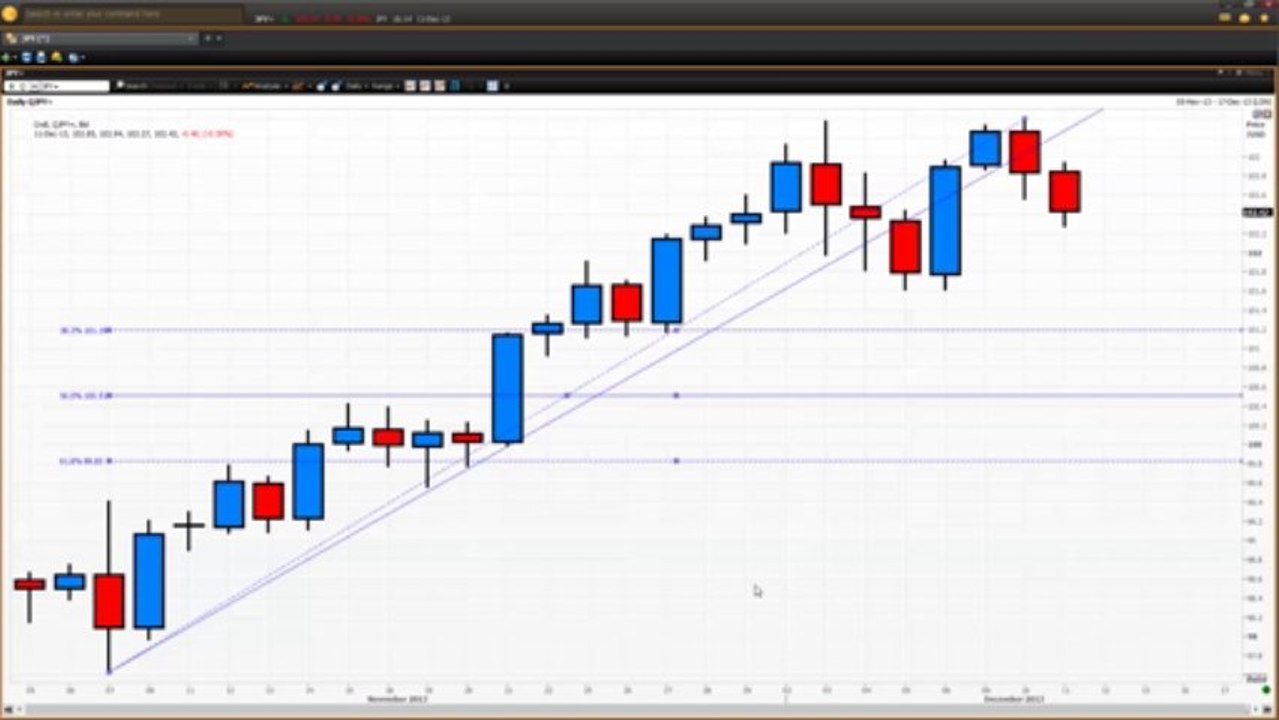Click the blue share icon with arrow
This screenshot has height=720, width=1279.
click(x=73, y=57)
